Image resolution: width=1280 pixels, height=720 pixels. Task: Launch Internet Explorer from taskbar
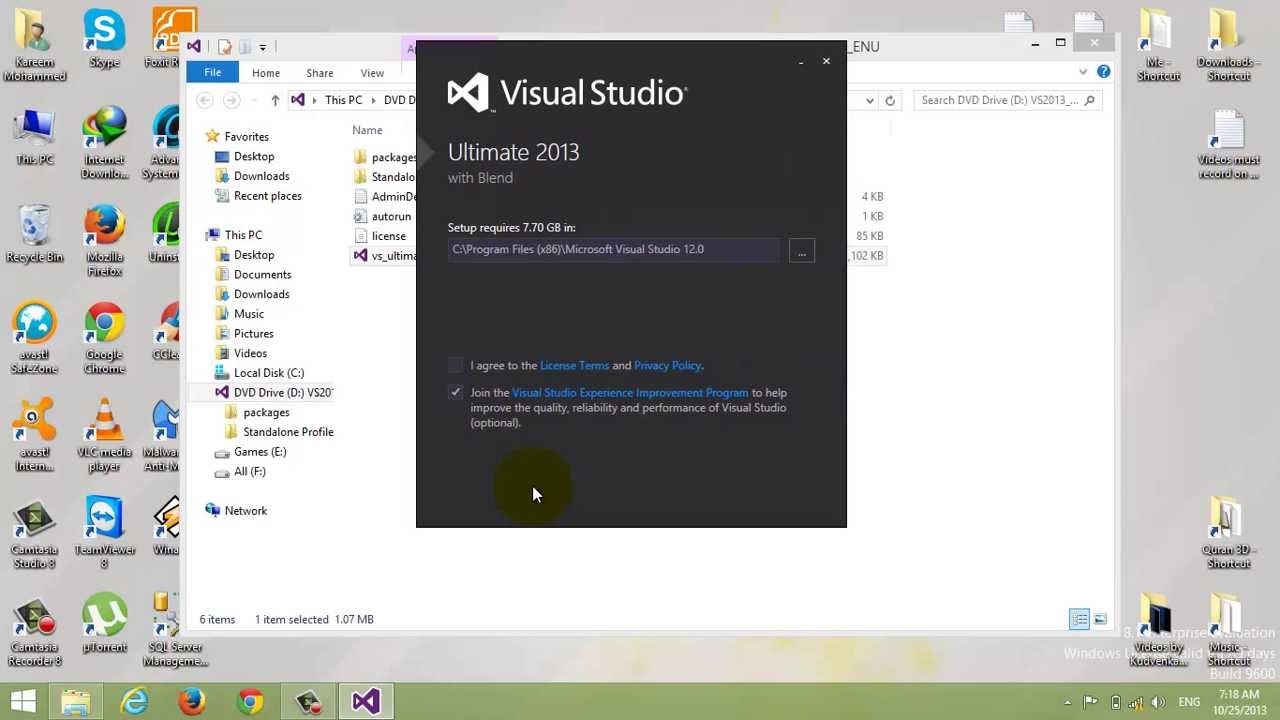[x=133, y=701]
